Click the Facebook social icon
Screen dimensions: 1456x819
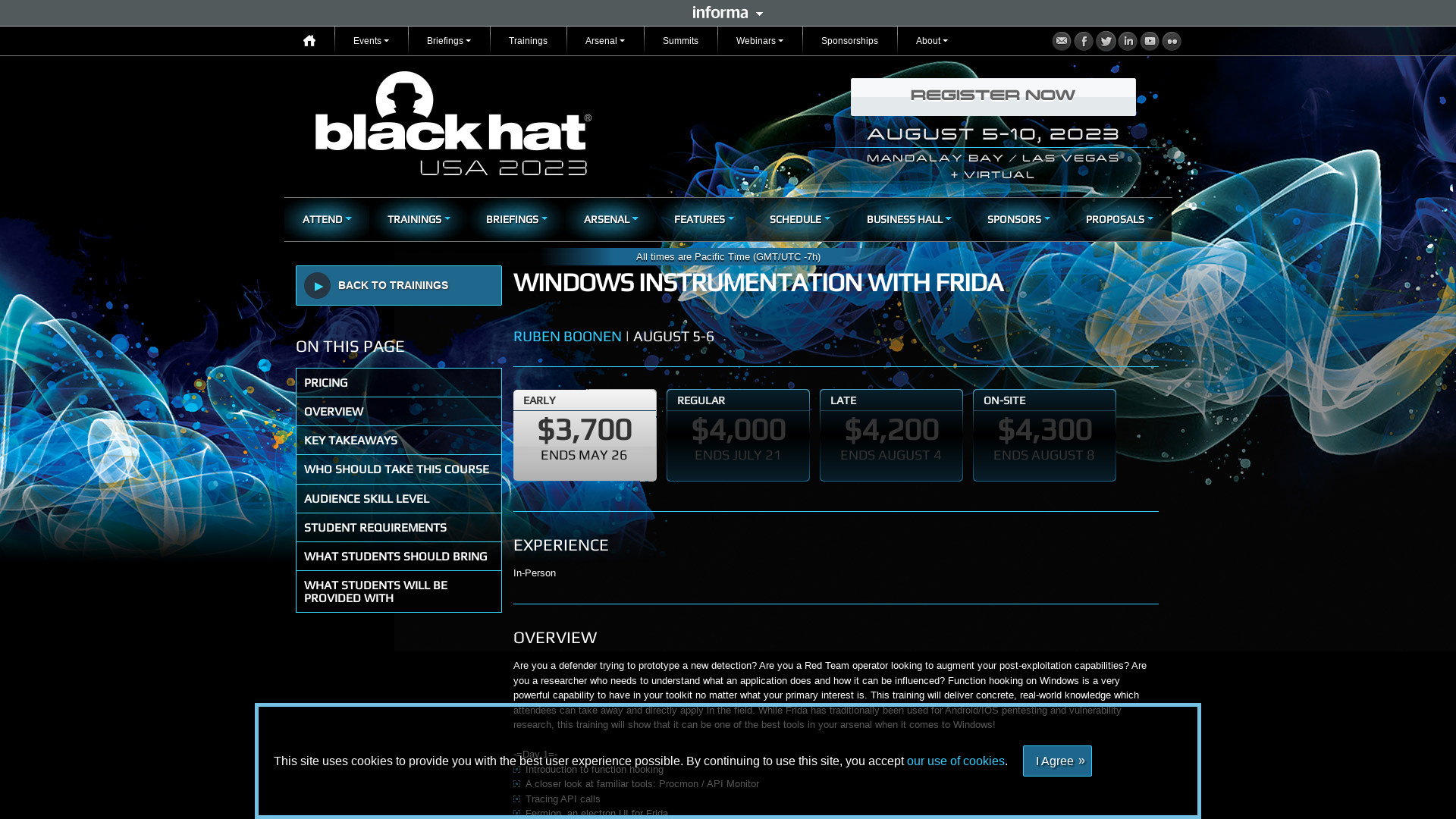coord(1084,40)
